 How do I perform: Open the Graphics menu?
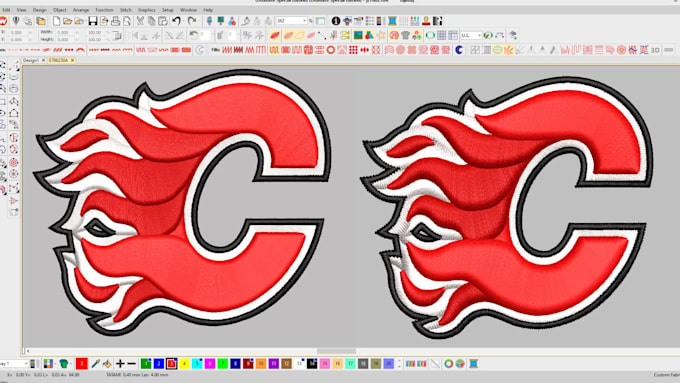coord(147,10)
